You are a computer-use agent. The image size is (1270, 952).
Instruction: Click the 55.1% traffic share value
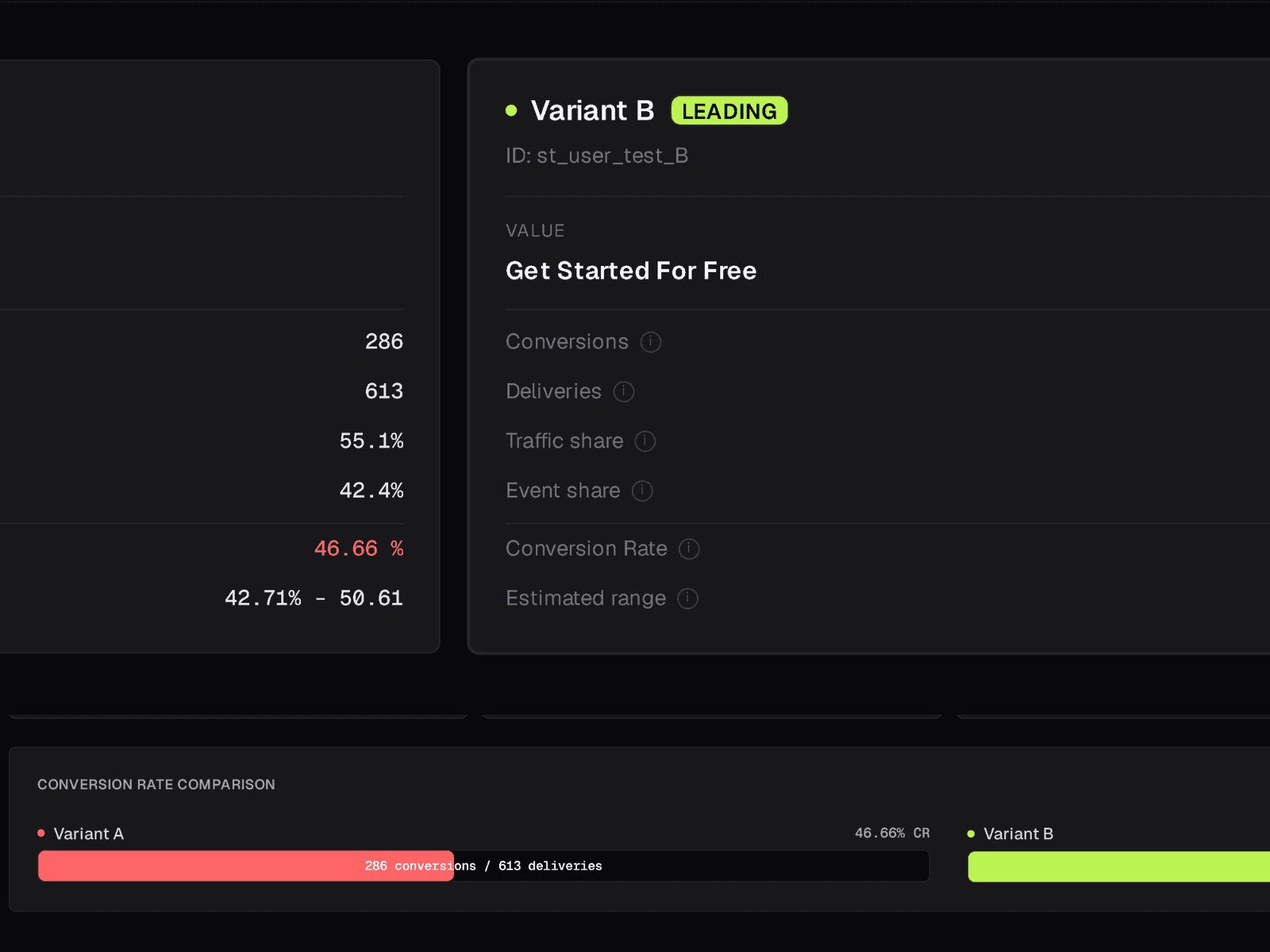tap(371, 441)
